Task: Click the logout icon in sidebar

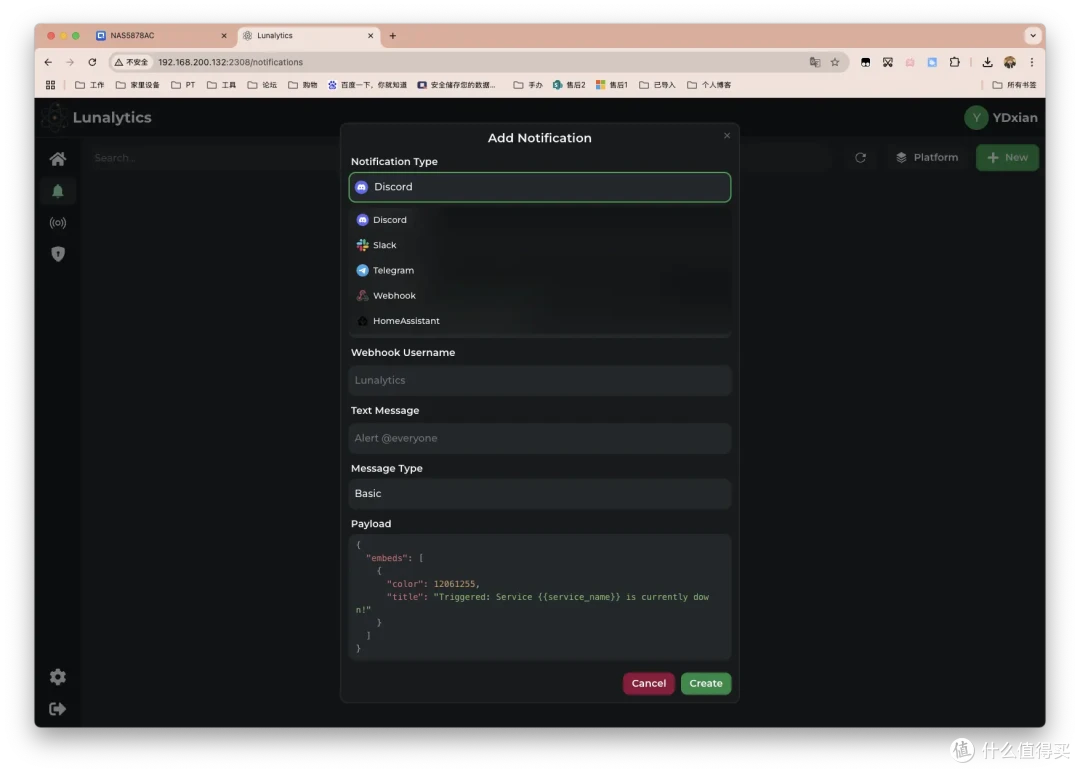Action: click(x=58, y=708)
